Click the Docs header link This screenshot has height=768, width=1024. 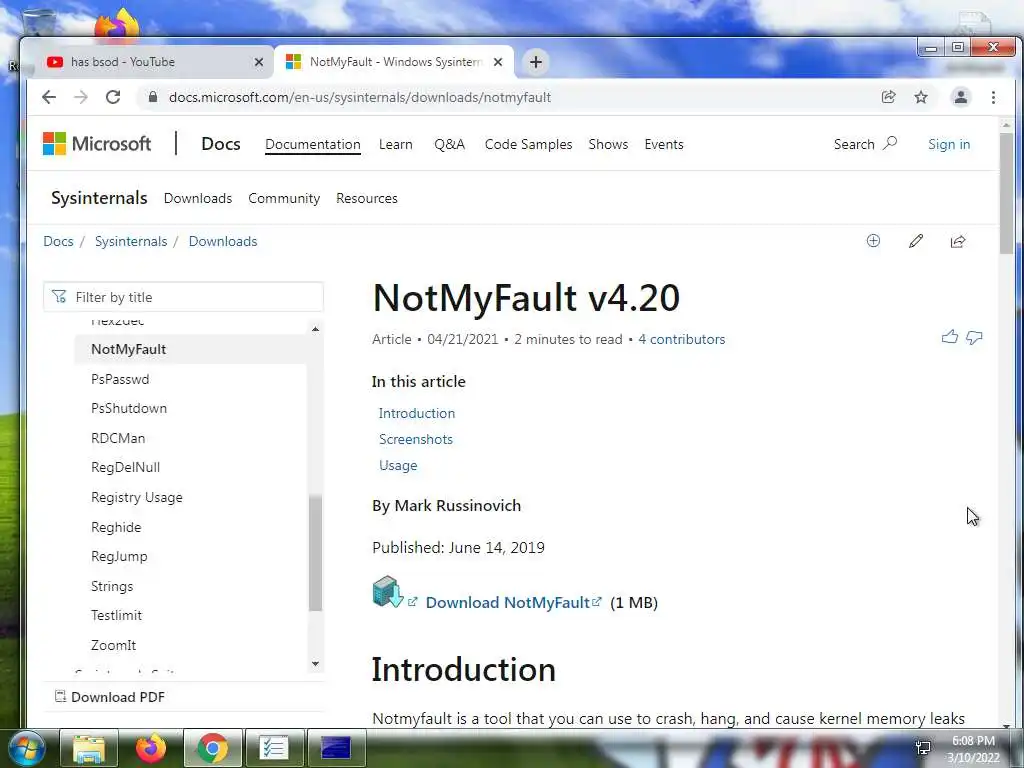pos(221,144)
